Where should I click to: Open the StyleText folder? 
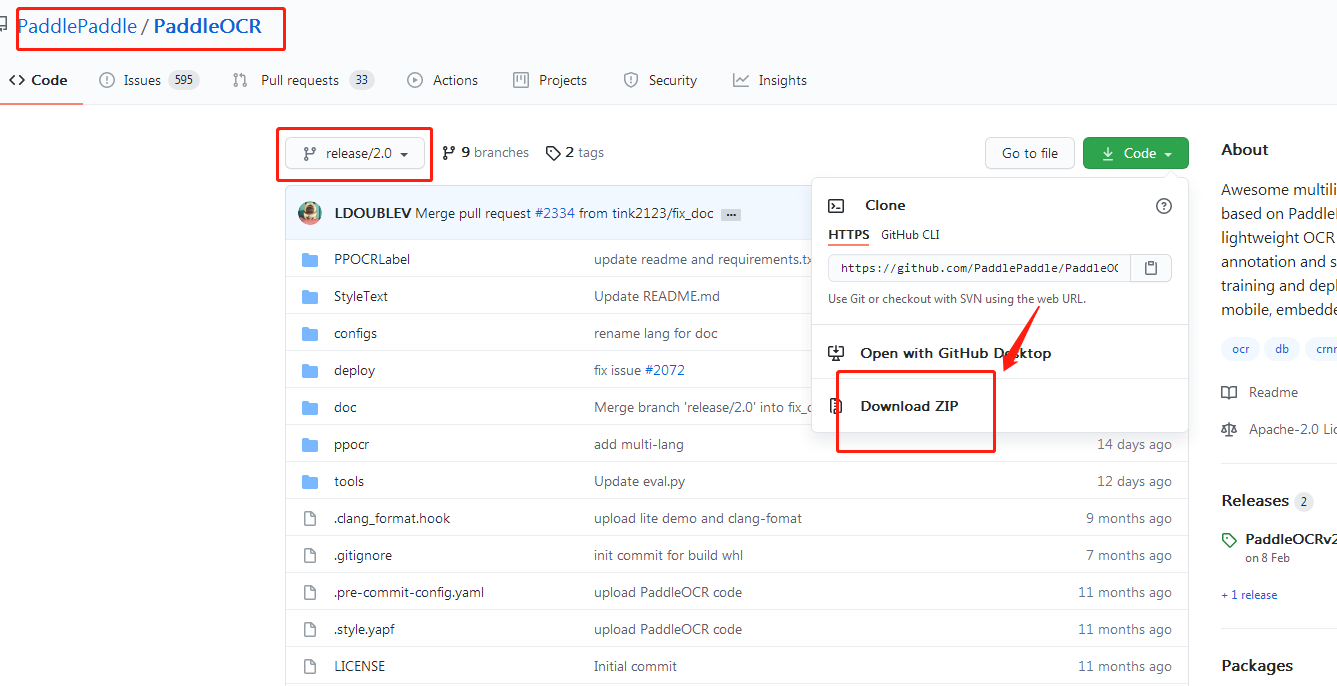[x=361, y=296]
